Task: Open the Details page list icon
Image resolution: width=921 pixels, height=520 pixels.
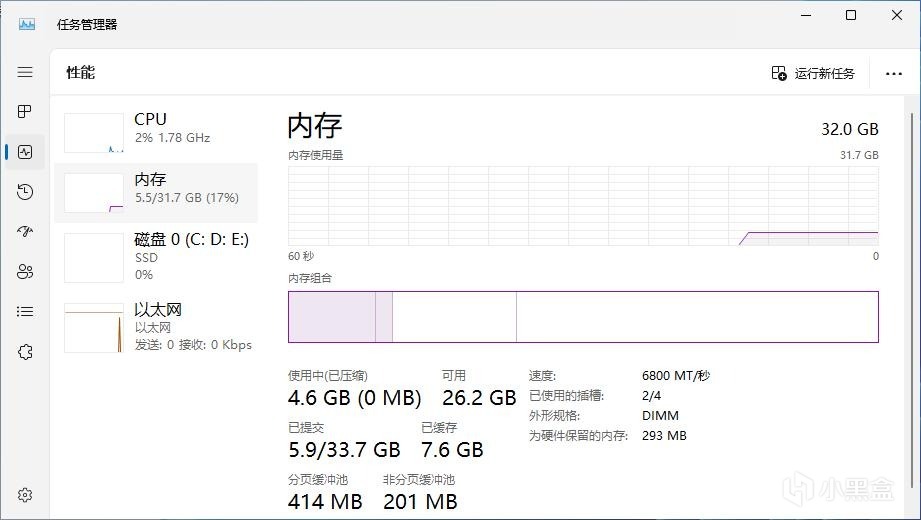Action: tap(25, 312)
